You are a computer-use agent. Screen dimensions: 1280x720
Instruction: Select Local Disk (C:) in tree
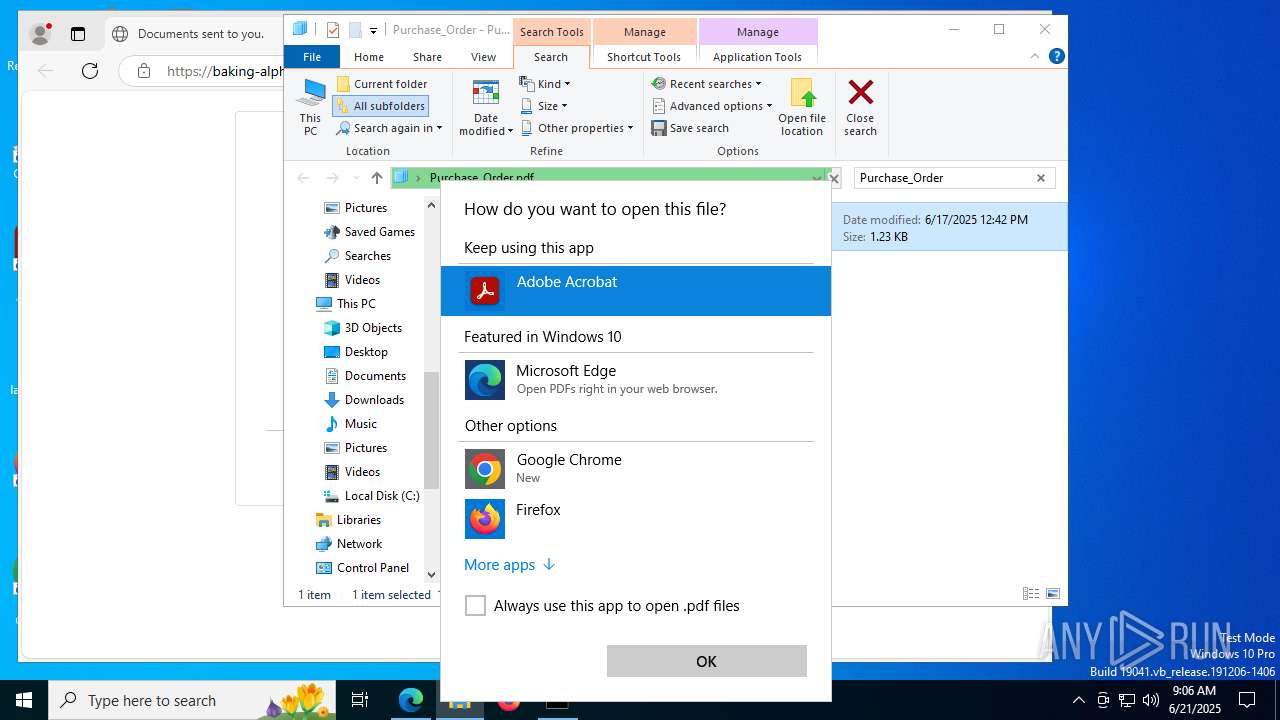pos(381,496)
